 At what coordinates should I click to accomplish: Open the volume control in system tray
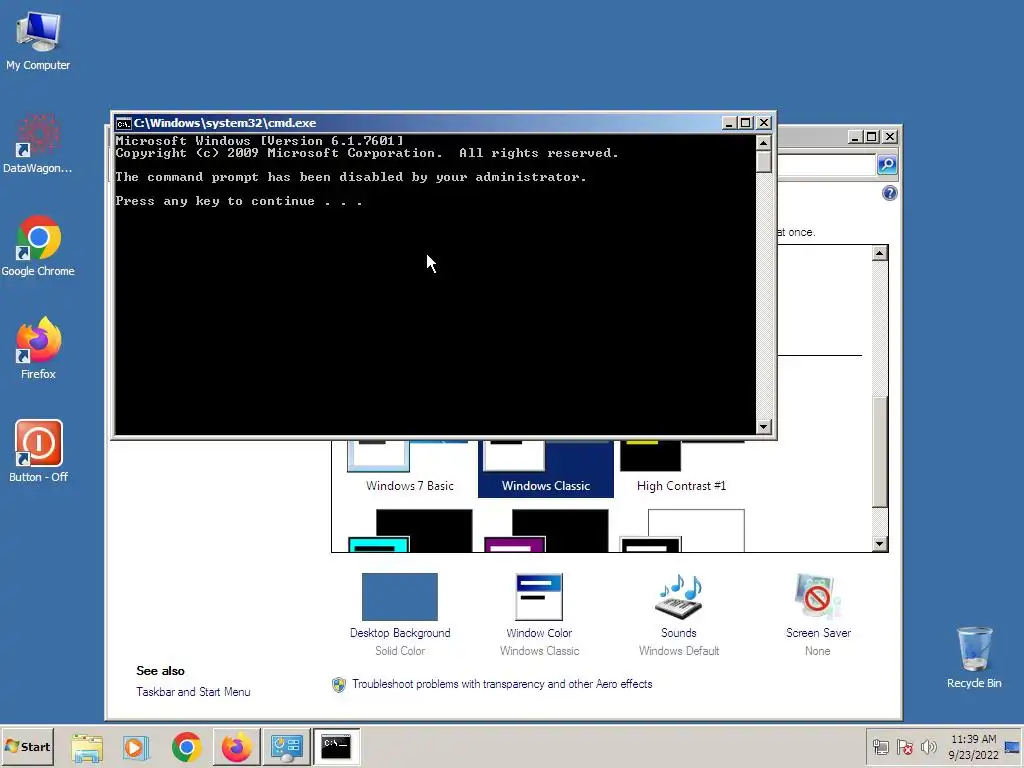click(x=928, y=747)
